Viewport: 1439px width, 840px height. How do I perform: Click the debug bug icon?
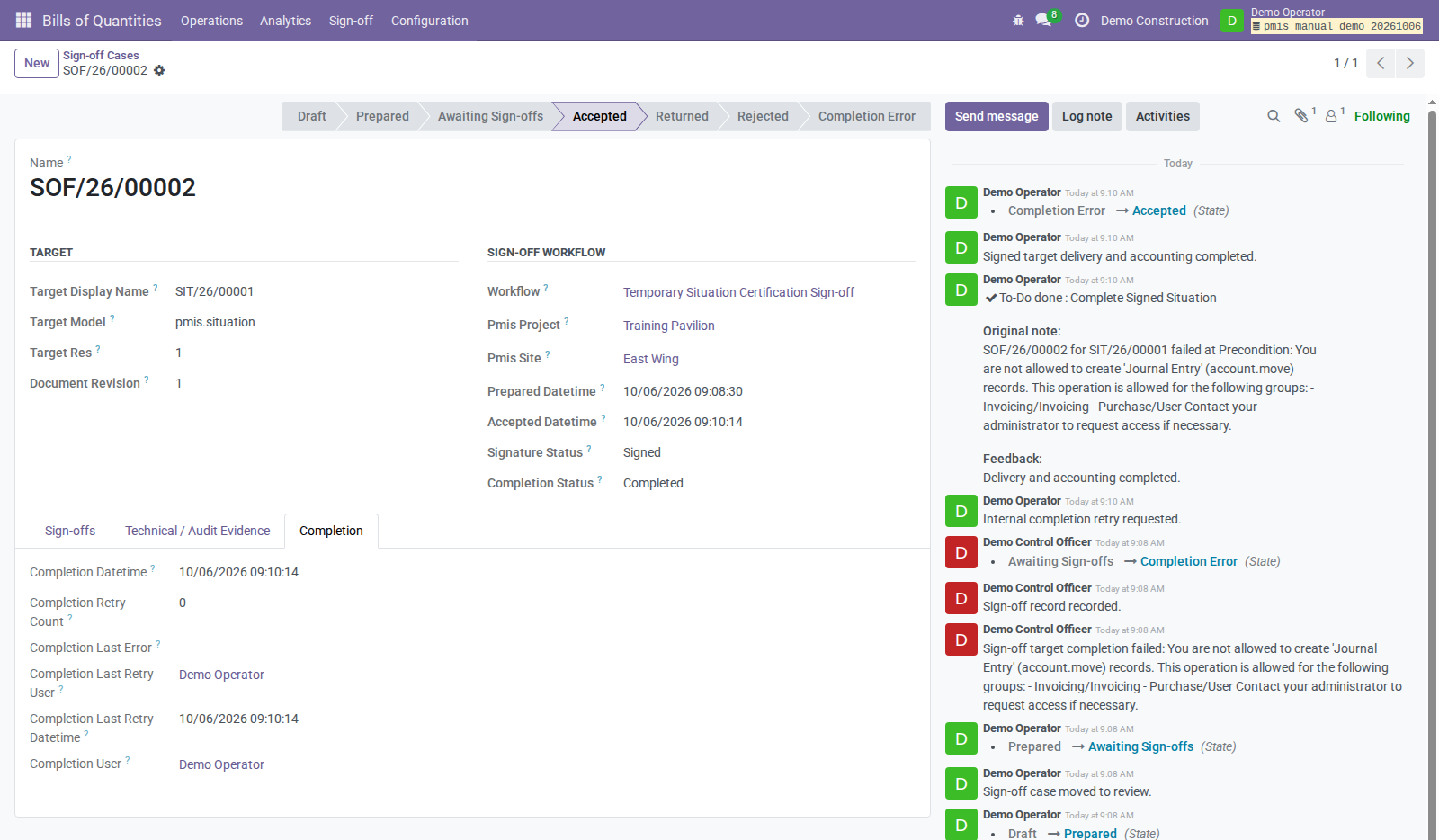pos(1018,20)
